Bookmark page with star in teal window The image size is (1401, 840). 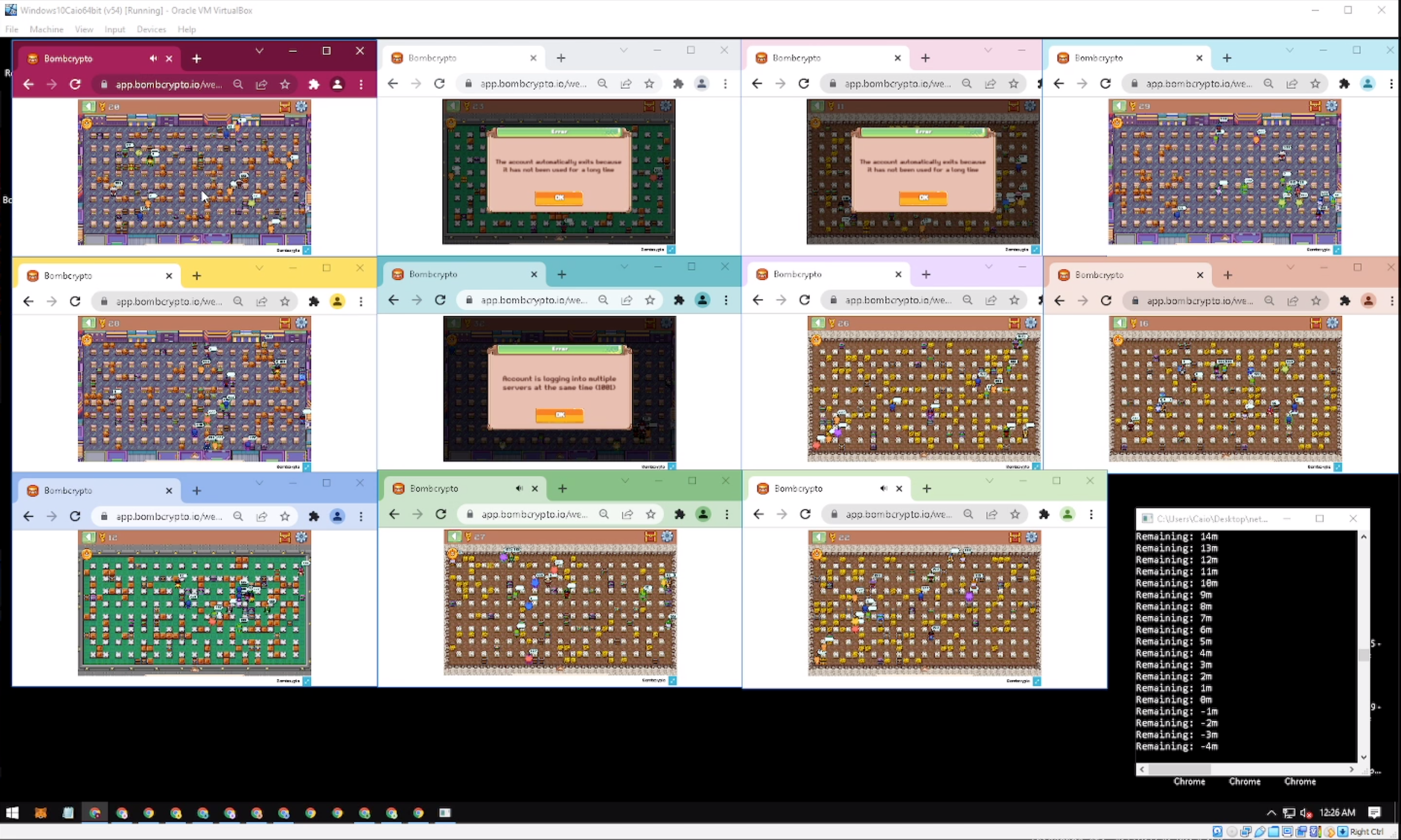[x=650, y=300]
